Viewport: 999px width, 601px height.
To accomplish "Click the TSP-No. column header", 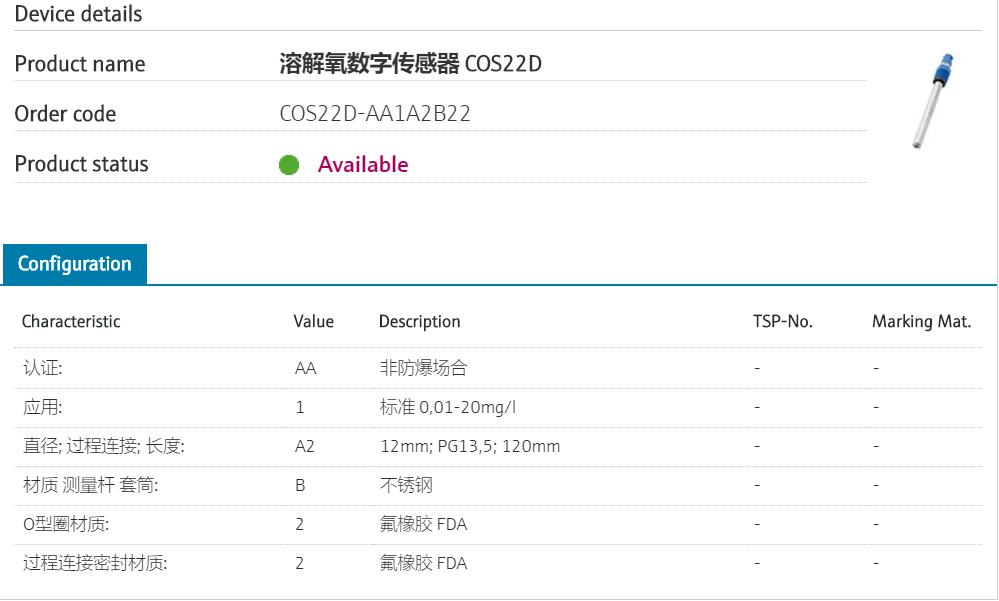I will pos(783,322).
